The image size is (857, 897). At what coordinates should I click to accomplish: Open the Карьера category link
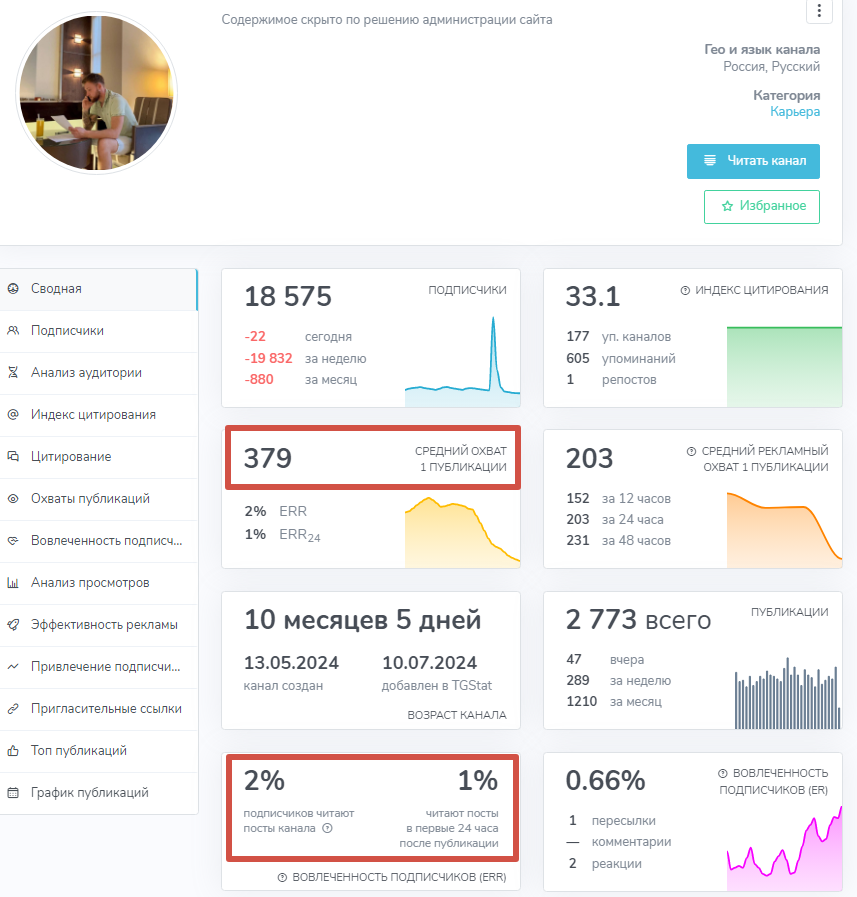click(x=795, y=112)
